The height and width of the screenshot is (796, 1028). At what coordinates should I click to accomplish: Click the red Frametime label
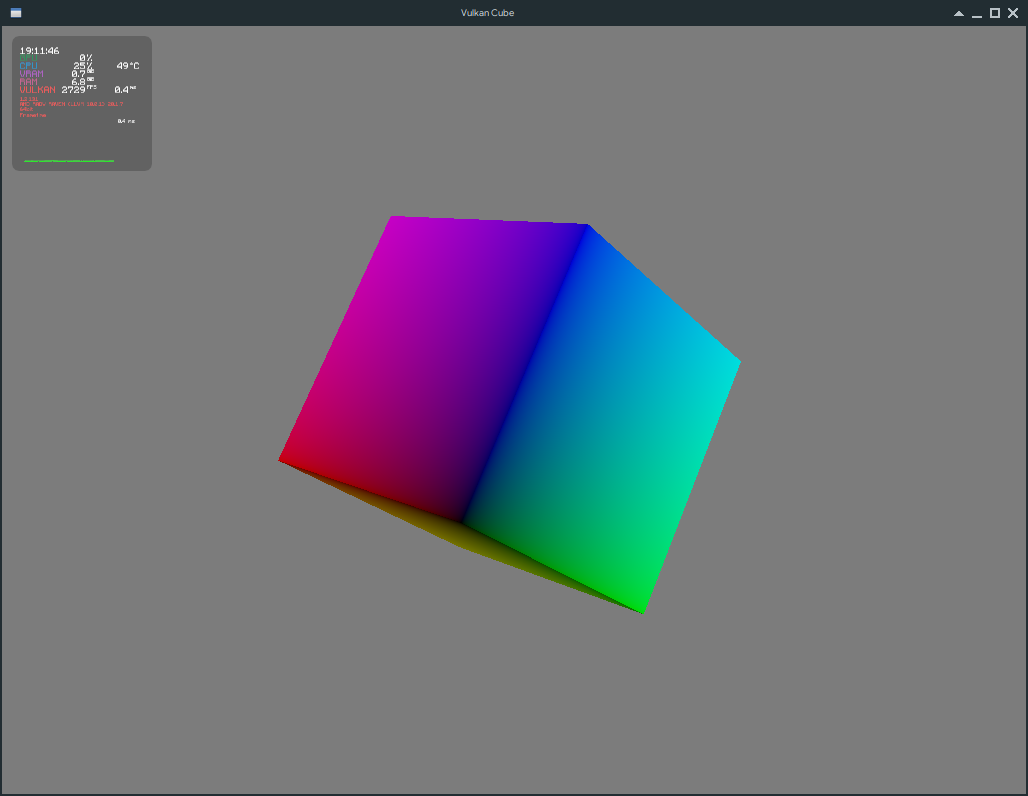click(x=33, y=115)
